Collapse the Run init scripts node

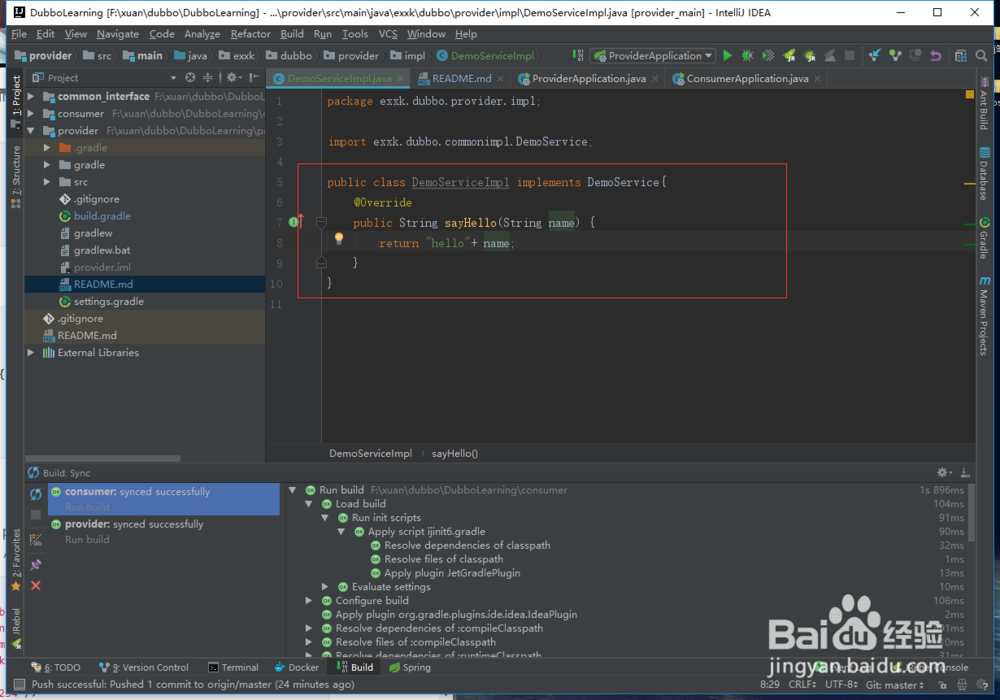point(325,518)
